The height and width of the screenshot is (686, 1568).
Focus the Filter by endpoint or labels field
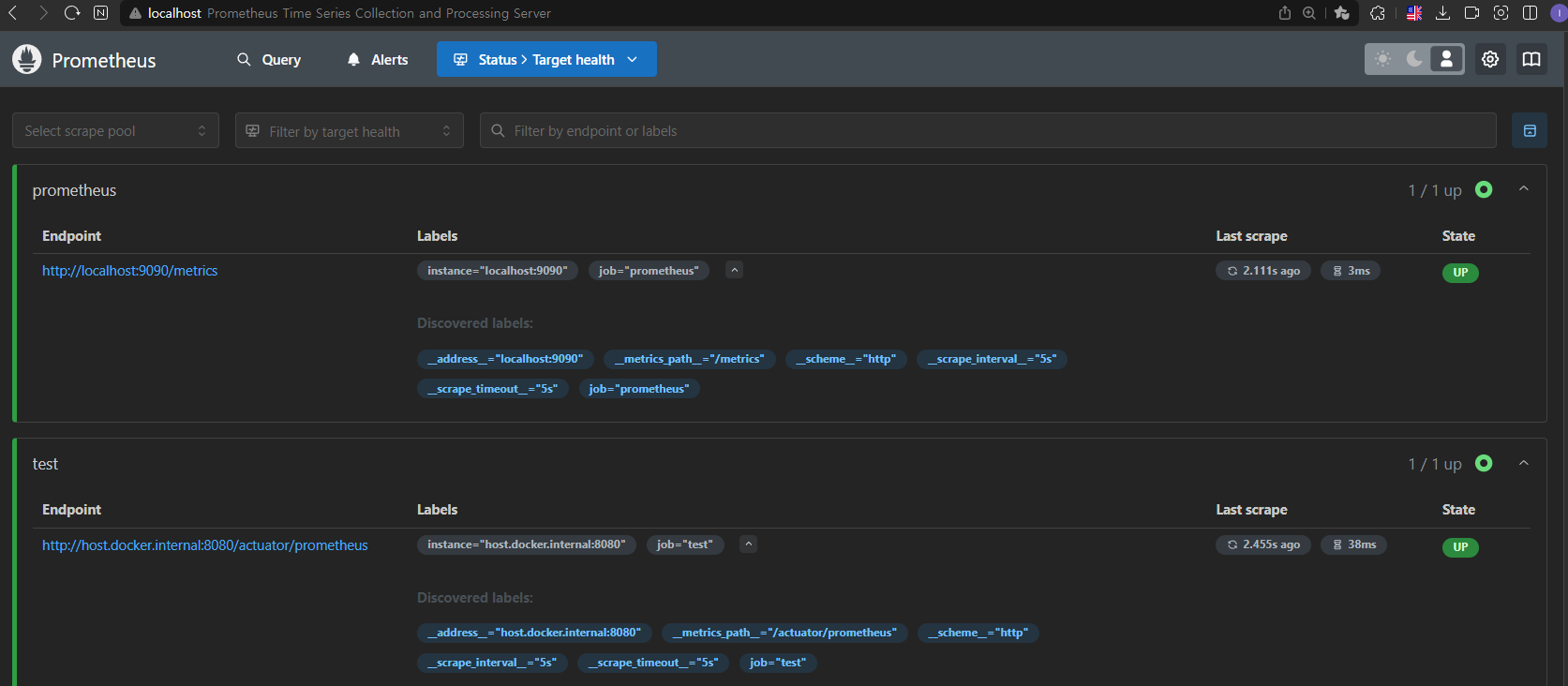click(x=988, y=130)
